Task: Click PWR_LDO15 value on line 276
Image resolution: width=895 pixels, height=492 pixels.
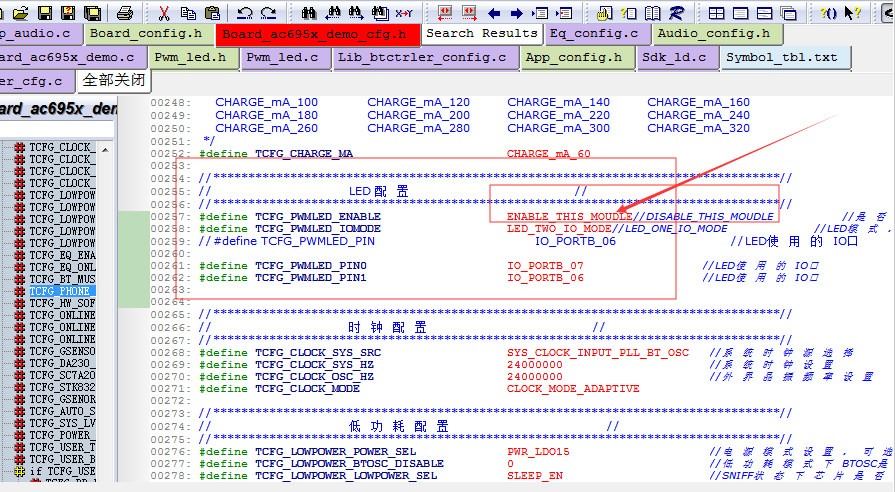Action: pyautogui.click(x=538, y=451)
